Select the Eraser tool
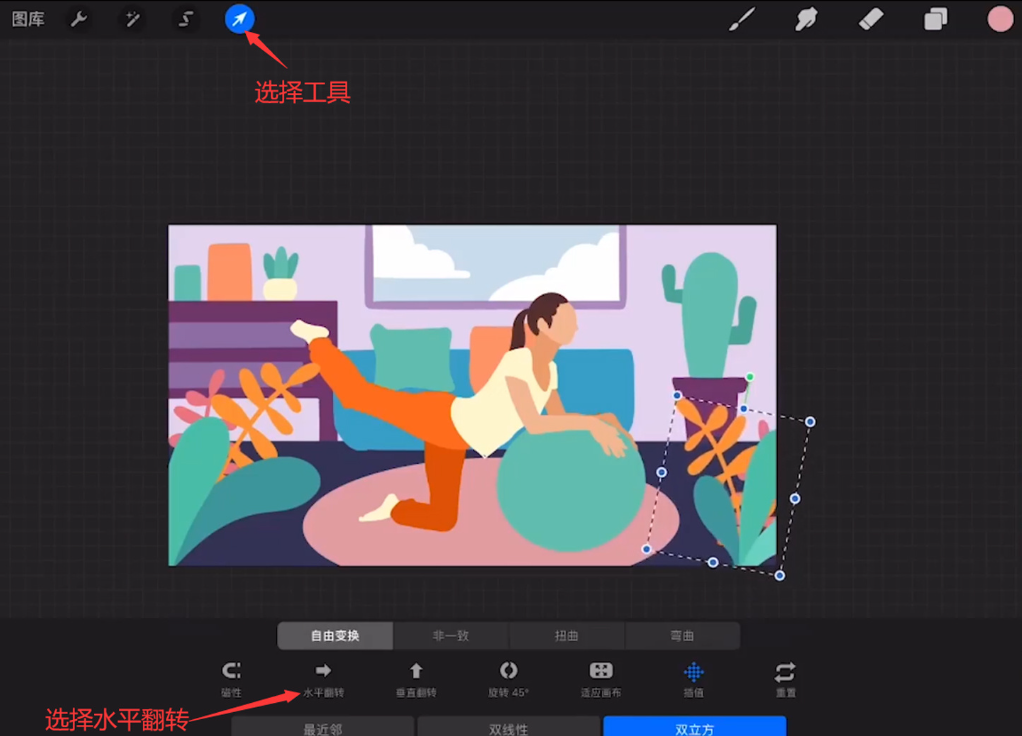Screen dimensions: 1022x736 click(869, 19)
